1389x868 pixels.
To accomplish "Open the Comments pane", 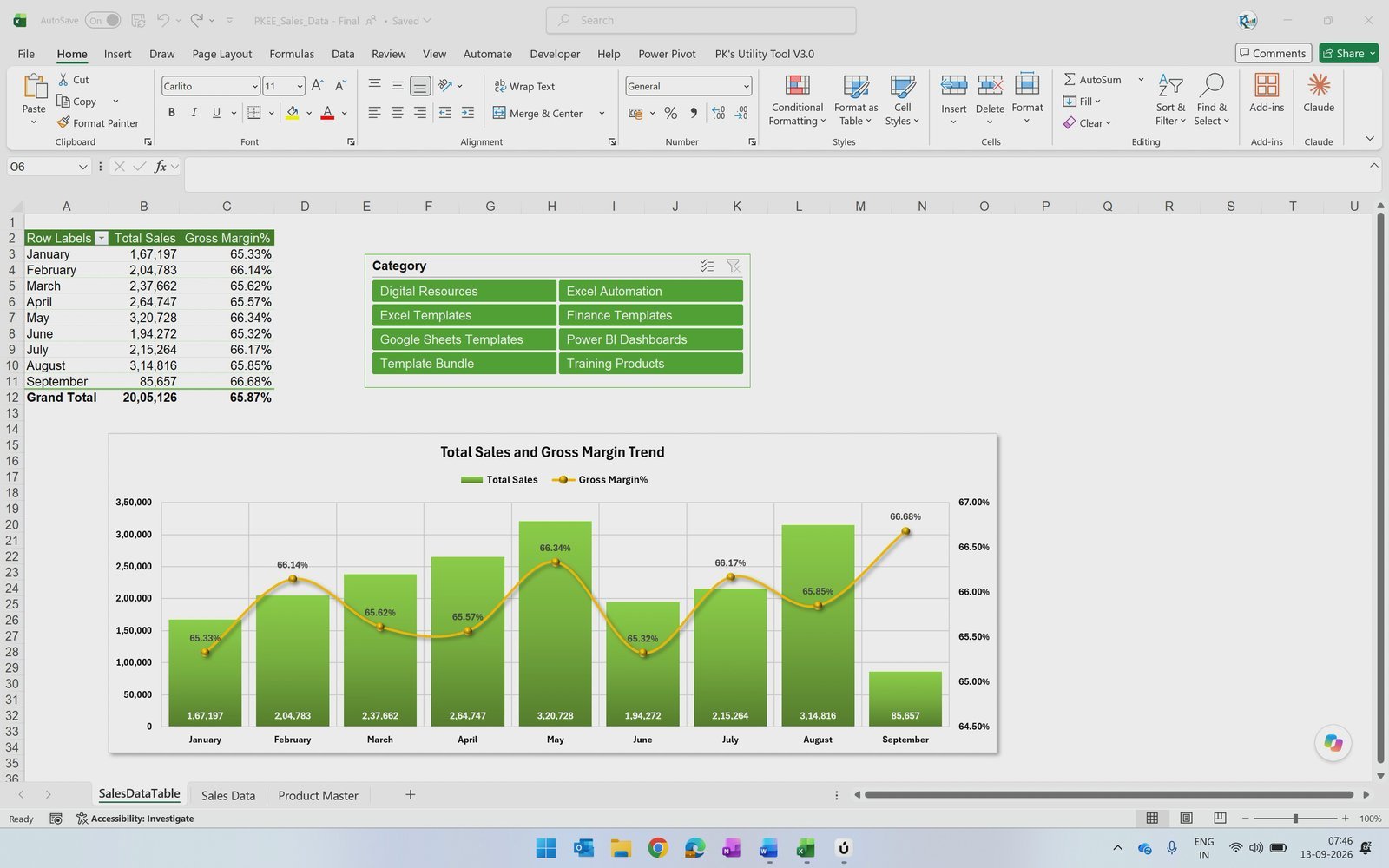I will click(1273, 53).
